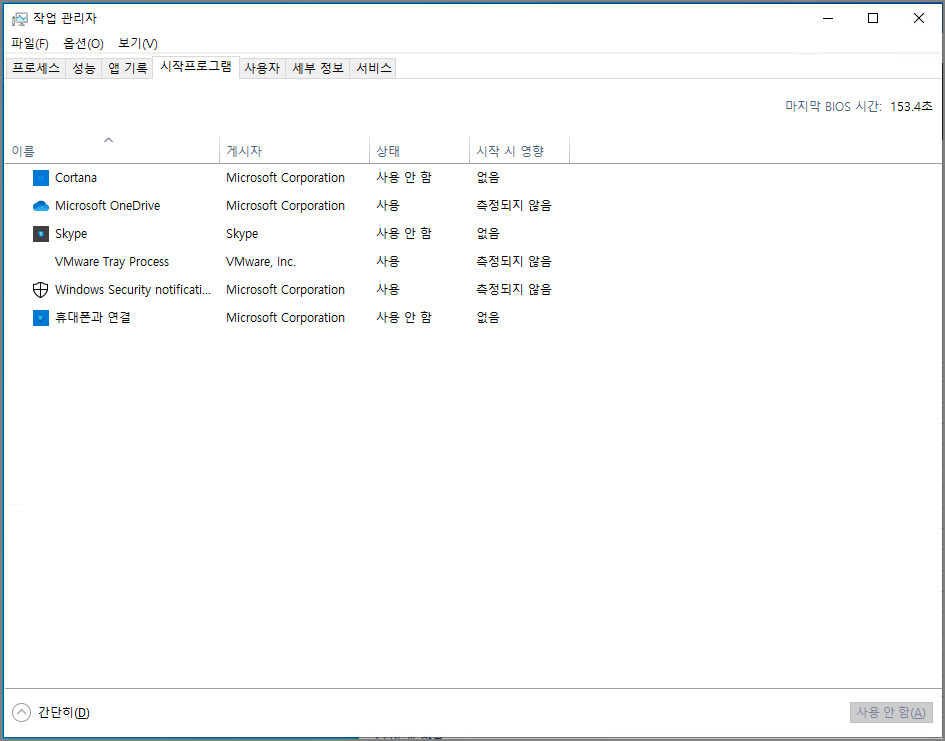Sort by the 시작 시 영향 column header
Screen dimensions: 945x741
pyautogui.click(x=520, y=151)
